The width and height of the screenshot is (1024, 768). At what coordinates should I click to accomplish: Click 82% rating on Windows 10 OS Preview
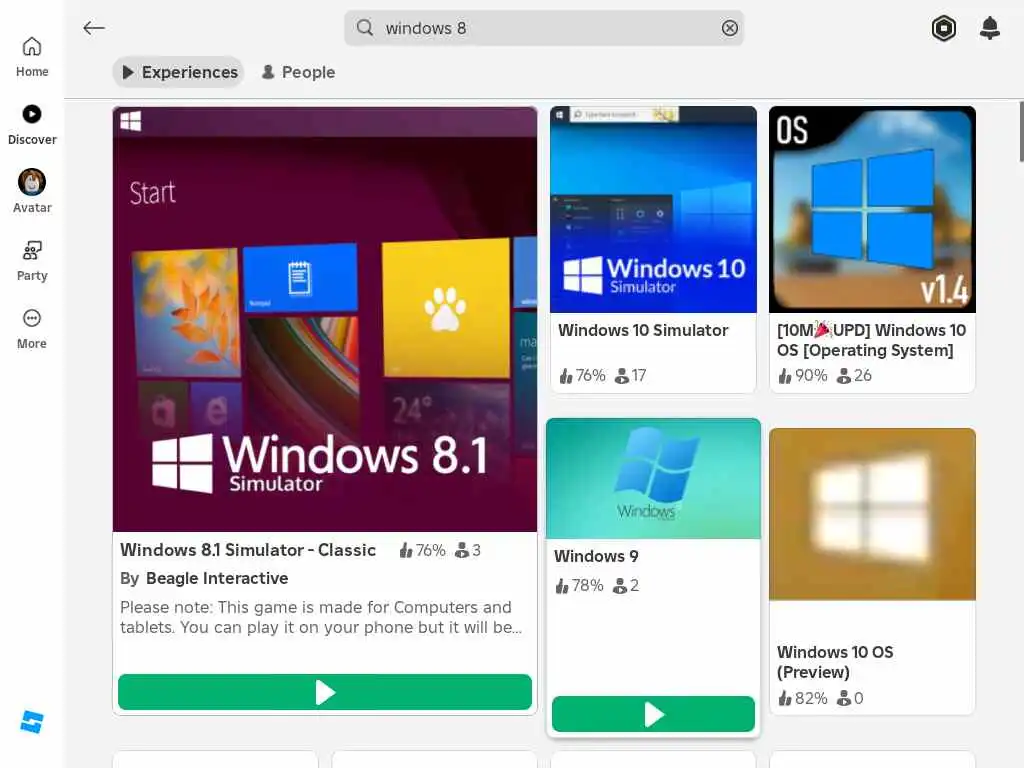click(803, 698)
